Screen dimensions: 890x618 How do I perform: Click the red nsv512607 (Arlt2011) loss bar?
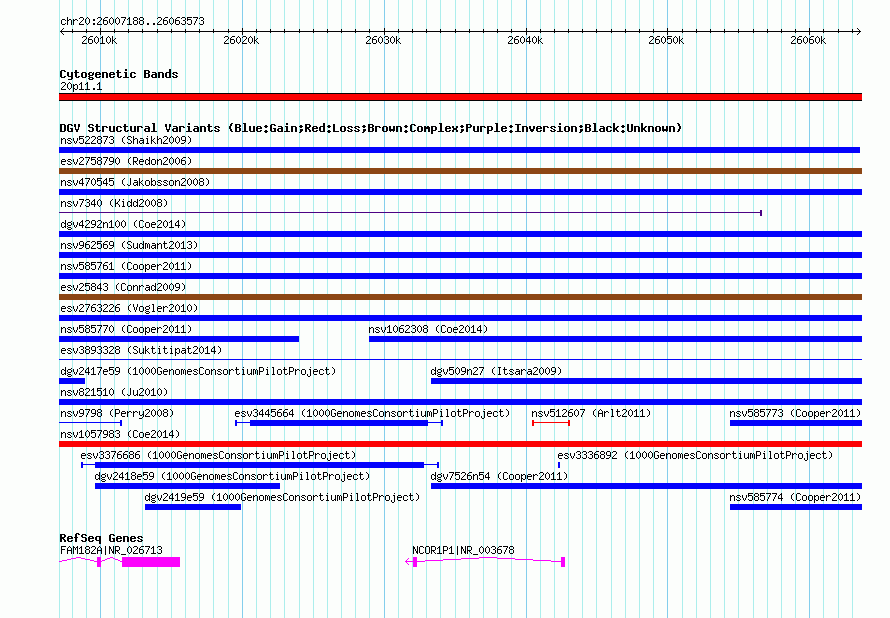tap(551, 423)
